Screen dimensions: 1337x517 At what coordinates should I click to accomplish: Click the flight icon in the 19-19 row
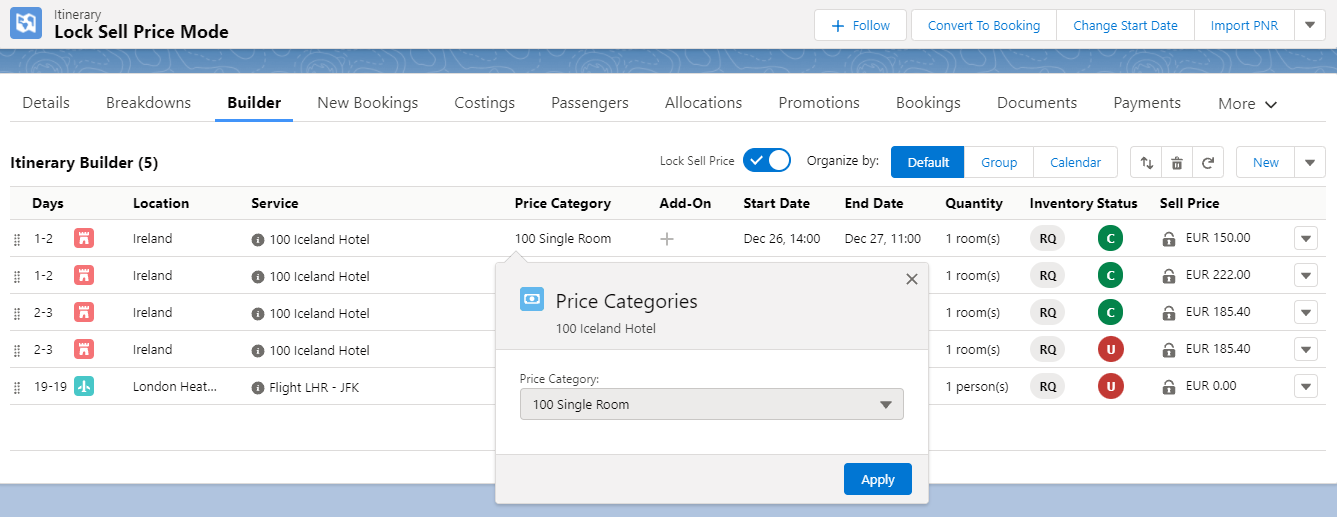tap(84, 387)
